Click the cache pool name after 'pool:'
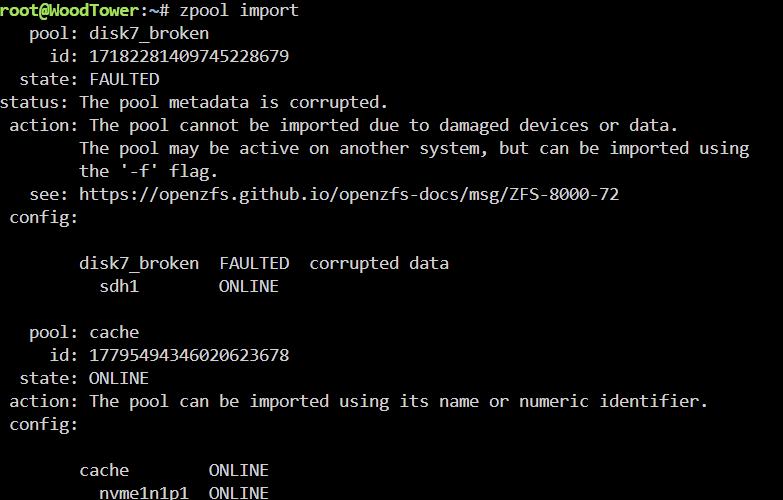Screen dimensions: 783x500 114,332
